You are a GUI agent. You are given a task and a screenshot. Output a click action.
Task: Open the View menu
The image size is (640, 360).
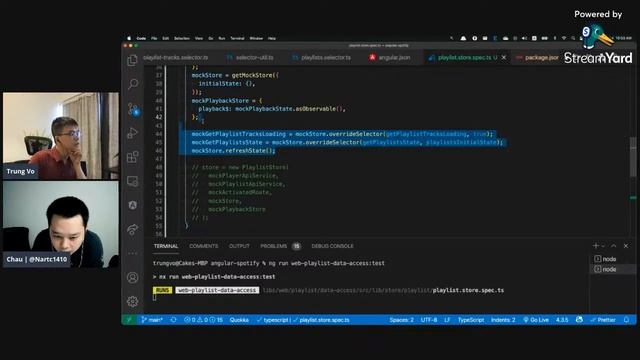(x=199, y=38)
